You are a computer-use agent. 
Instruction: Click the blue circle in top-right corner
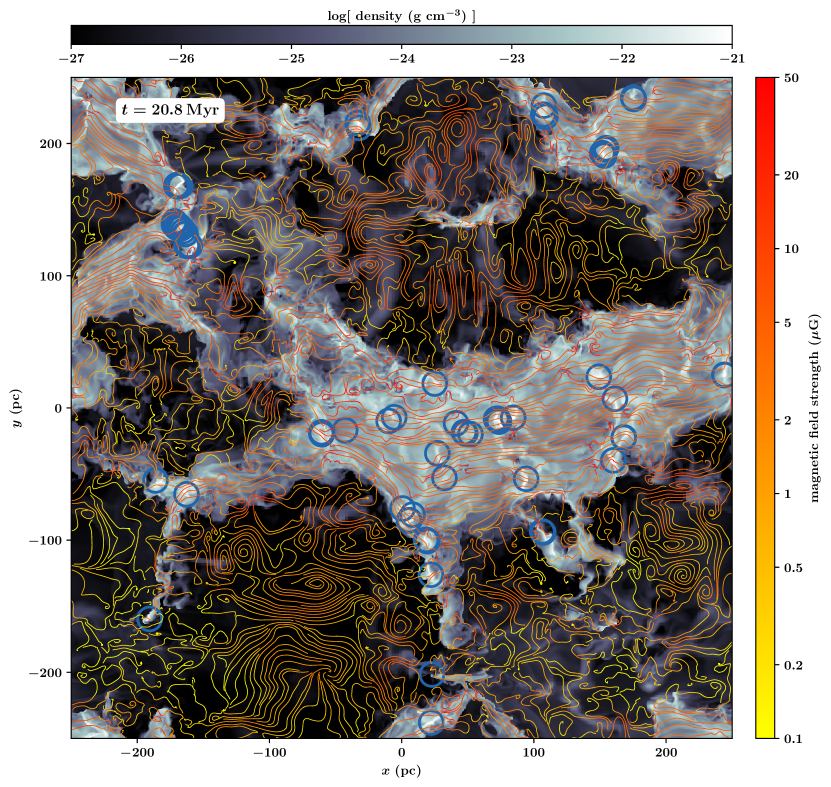[x=633, y=98]
